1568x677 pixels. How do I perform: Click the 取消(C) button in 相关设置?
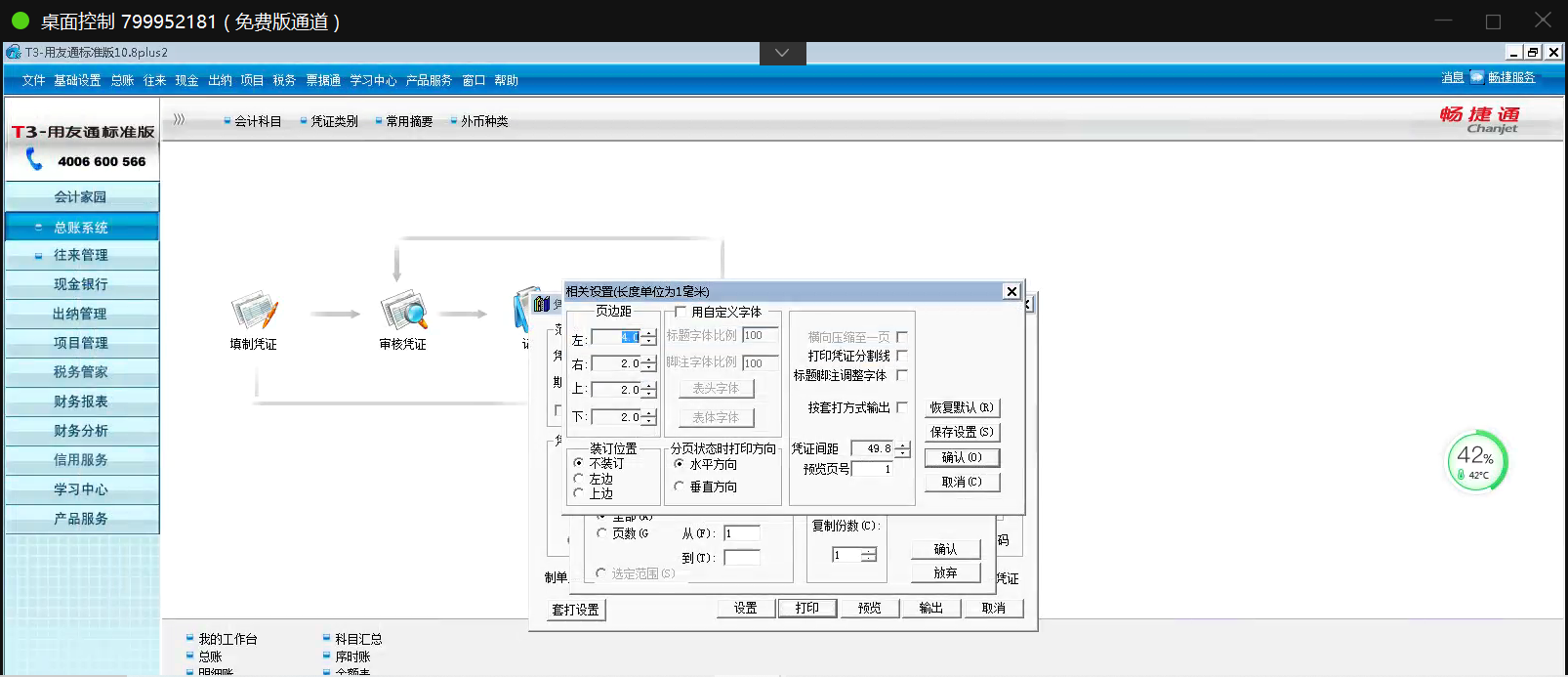click(x=962, y=482)
